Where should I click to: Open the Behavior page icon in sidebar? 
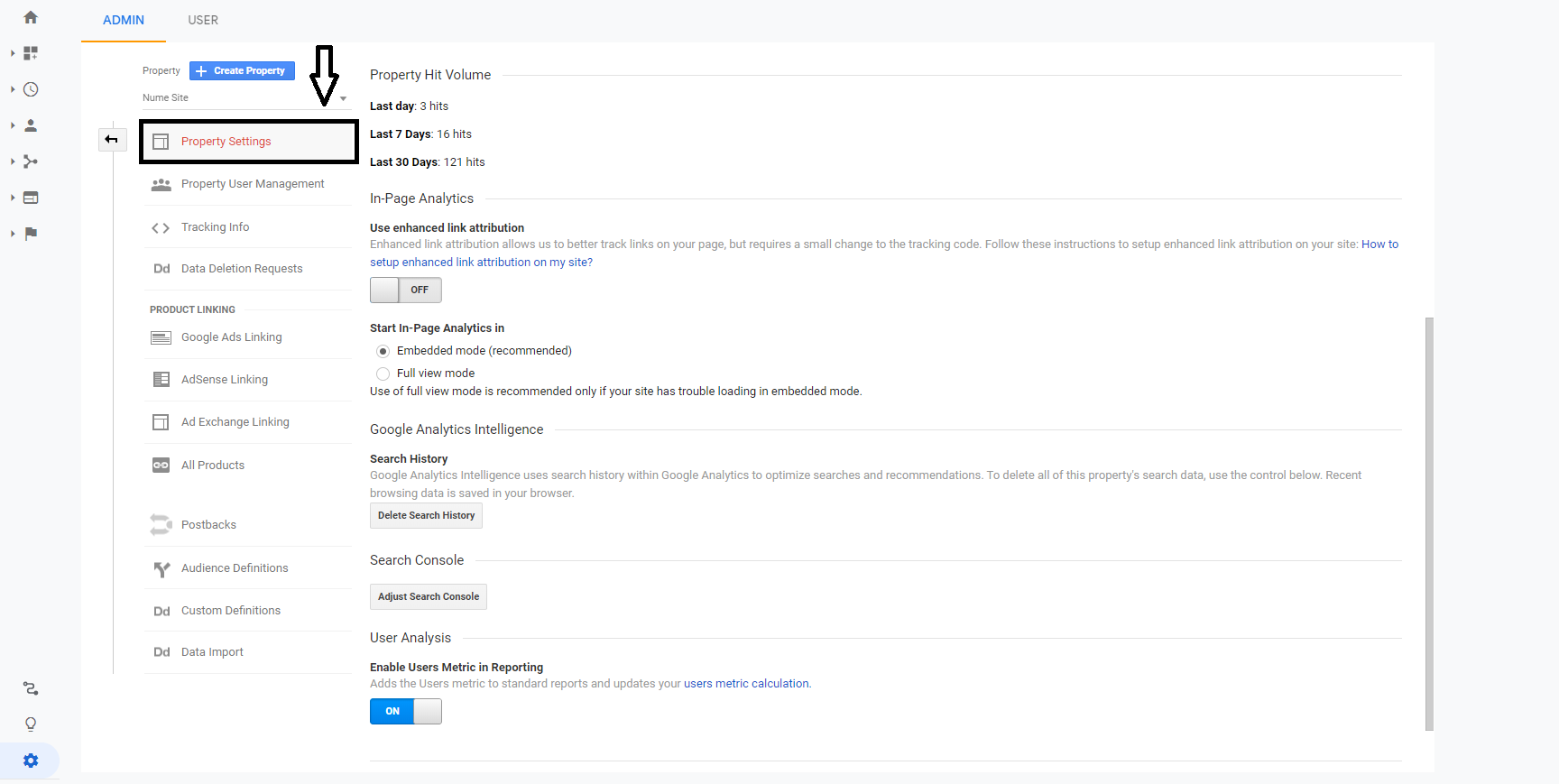coord(31,198)
